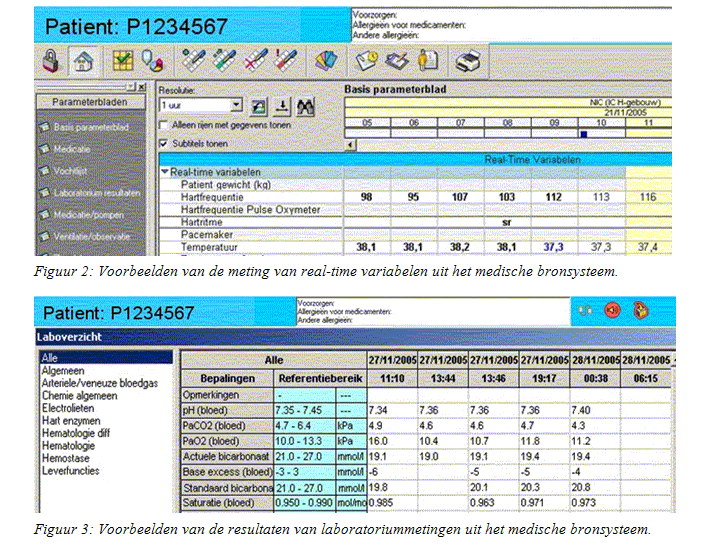Click the Hartritme 'sr' value cell
The height and width of the screenshot is (546, 705).
coord(507,222)
